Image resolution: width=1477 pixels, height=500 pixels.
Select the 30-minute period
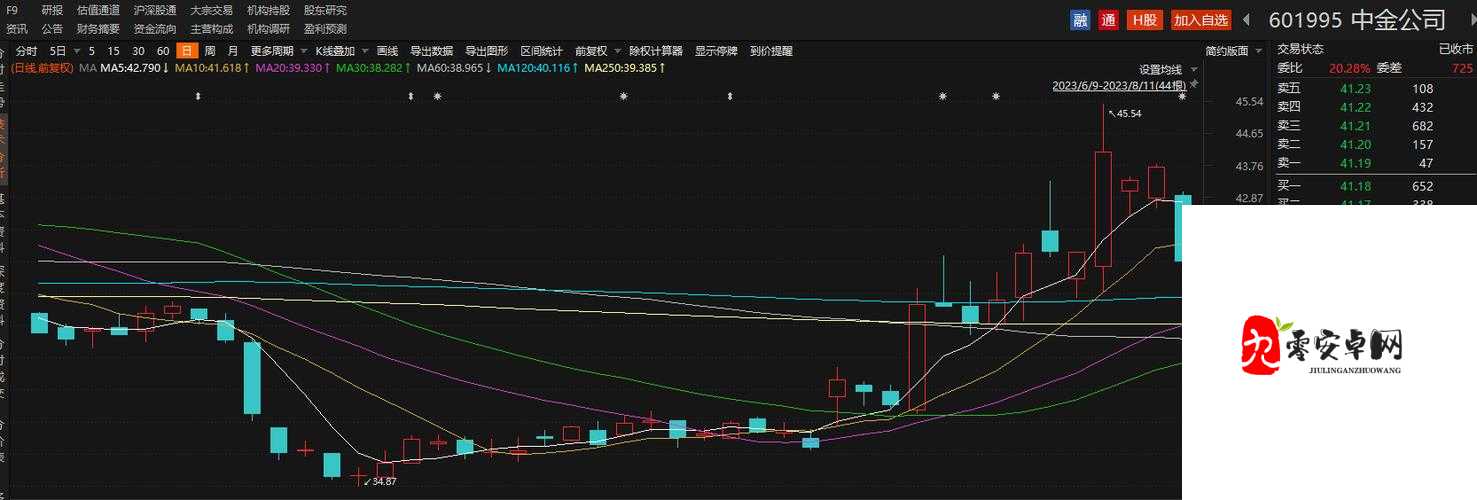(138, 51)
